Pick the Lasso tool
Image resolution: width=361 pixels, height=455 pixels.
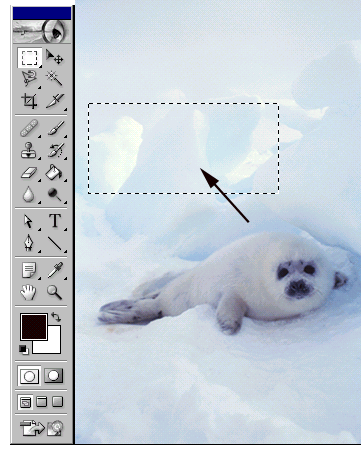29,79
